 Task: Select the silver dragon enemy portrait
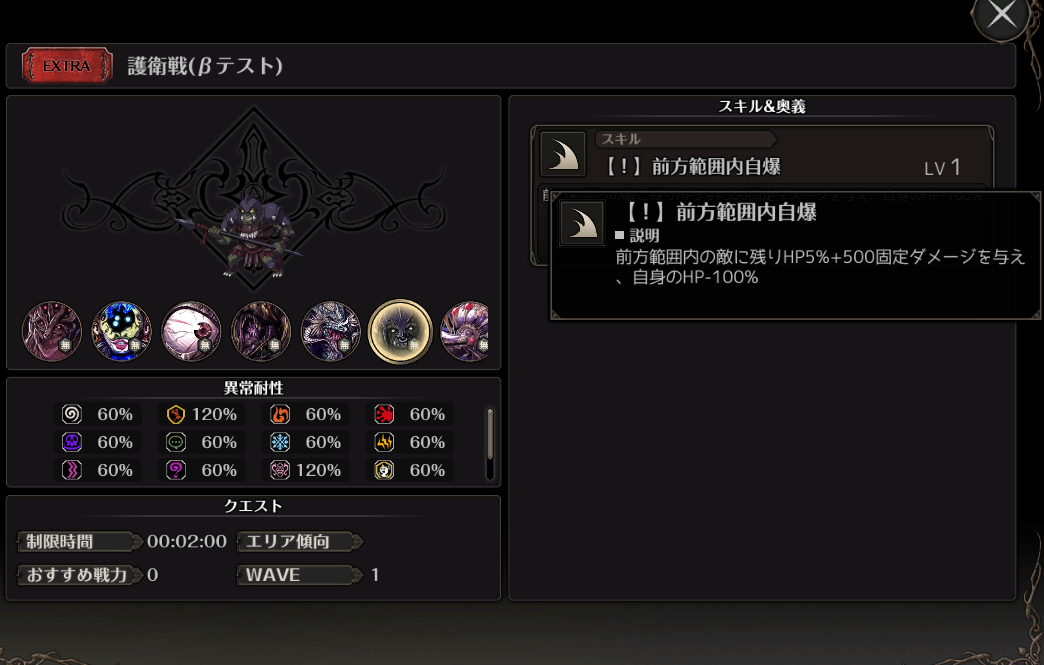click(330, 331)
